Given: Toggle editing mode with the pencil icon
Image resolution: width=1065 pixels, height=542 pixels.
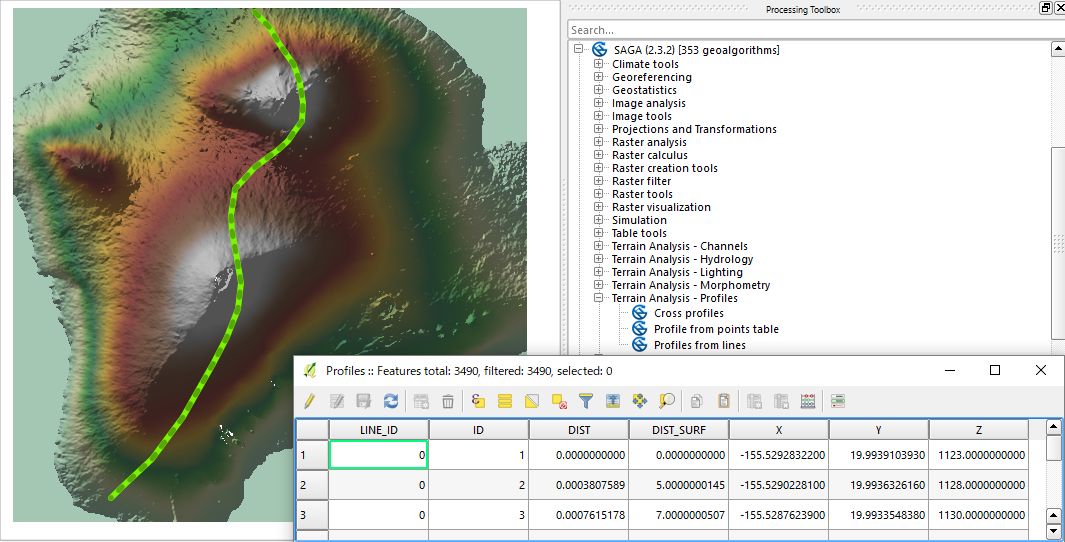Looking at the screenshot, I should click(x=309, y=401).
